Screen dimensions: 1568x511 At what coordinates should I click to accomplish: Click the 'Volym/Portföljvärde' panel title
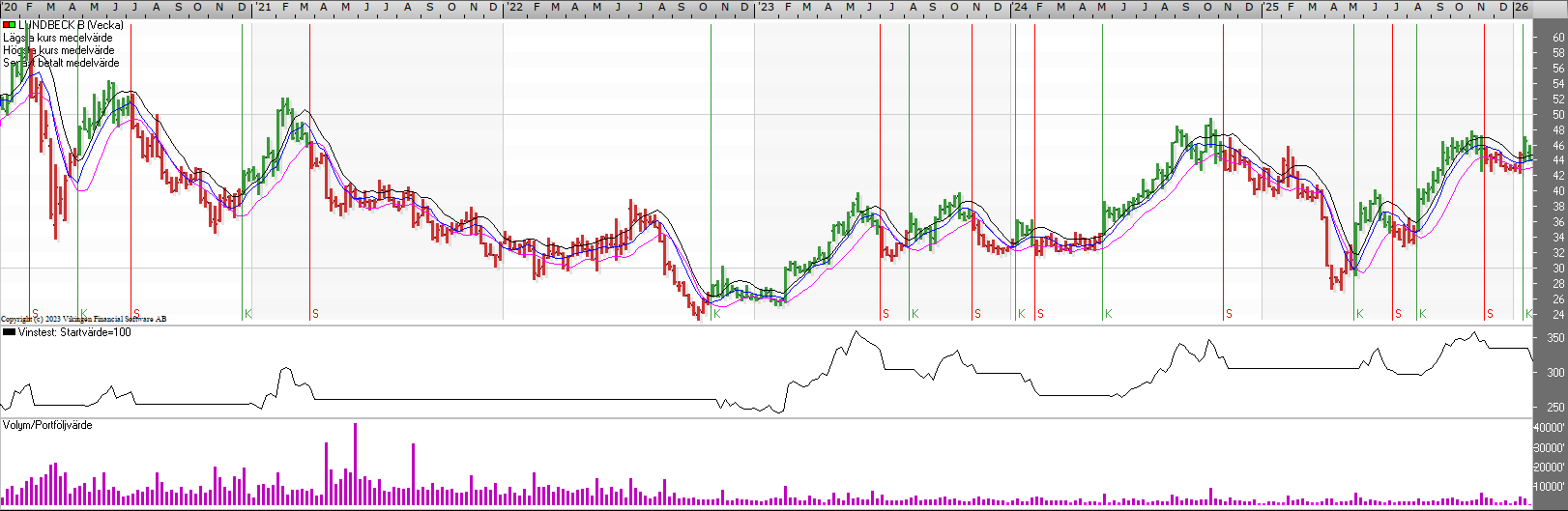(x=47, y=425)
